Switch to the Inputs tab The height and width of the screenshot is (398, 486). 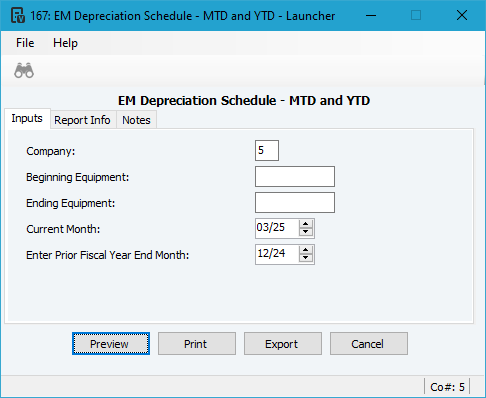(x=27, y=118)
